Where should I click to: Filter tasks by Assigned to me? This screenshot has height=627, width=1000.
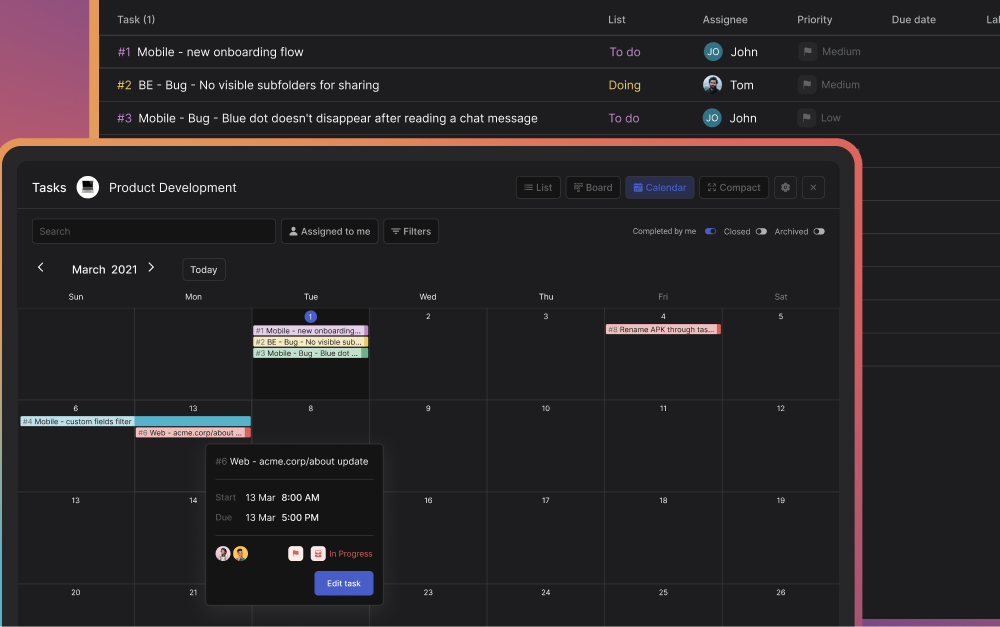[x=330, y=232]
